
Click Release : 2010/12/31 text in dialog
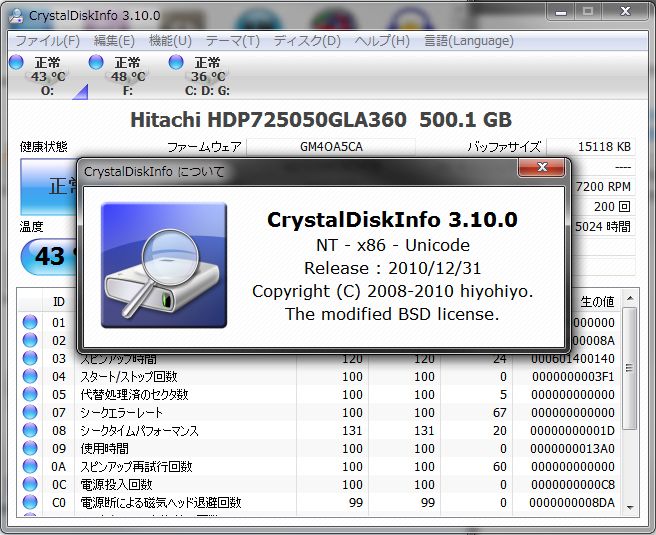pos(392,268)
